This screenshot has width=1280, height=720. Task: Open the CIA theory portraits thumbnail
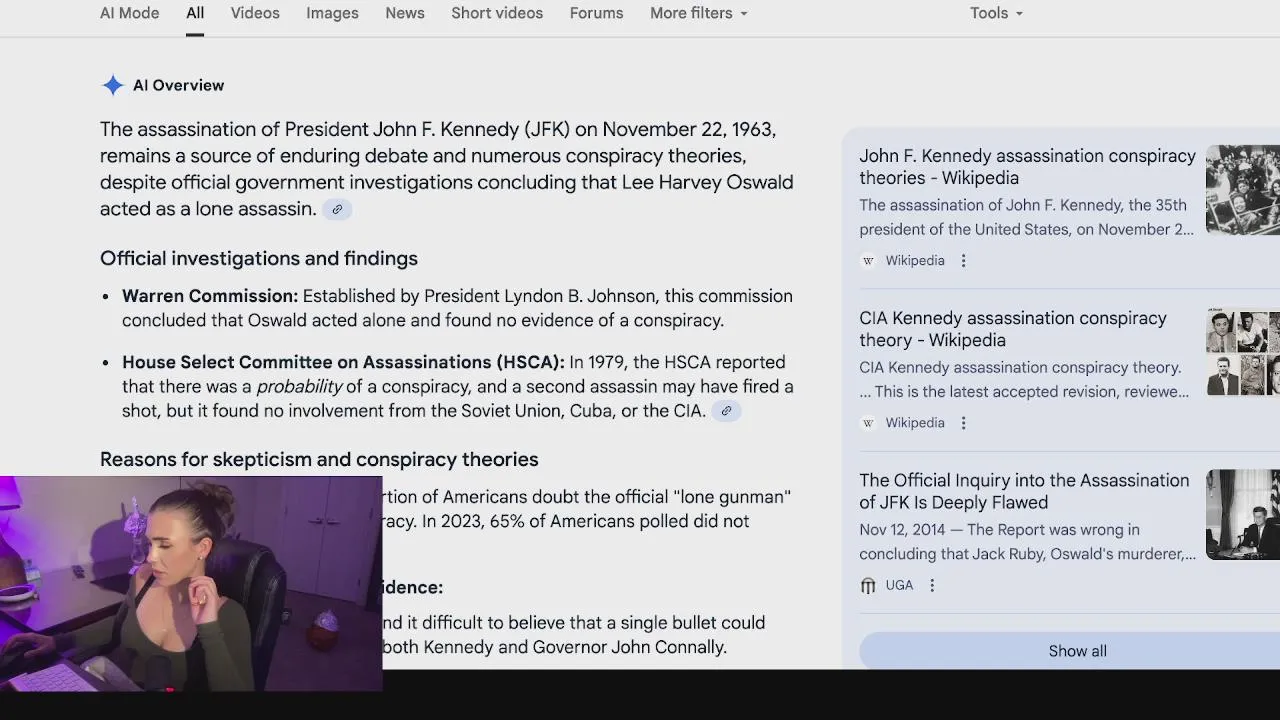1243,352
